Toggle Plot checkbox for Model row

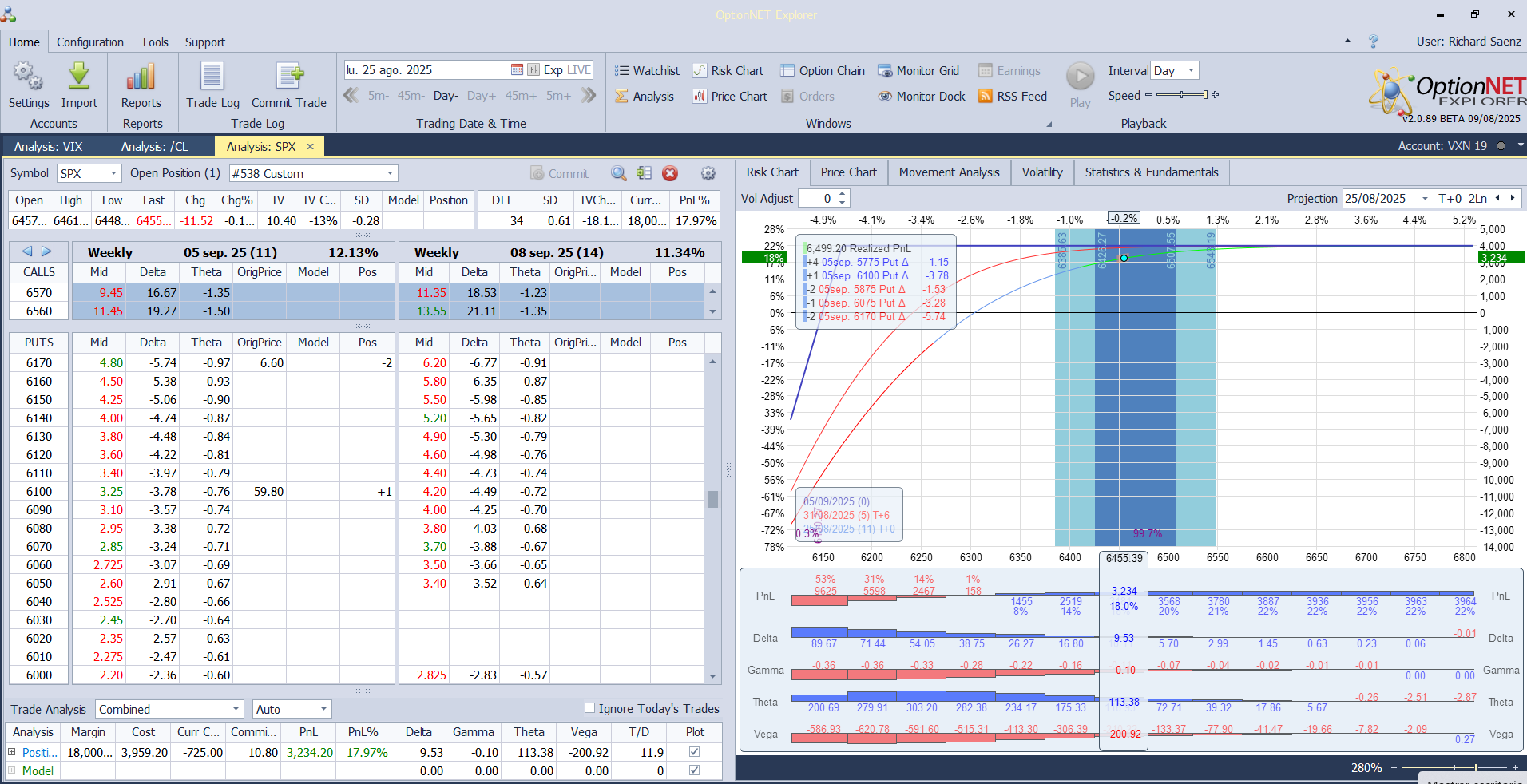tap(694, 770)
